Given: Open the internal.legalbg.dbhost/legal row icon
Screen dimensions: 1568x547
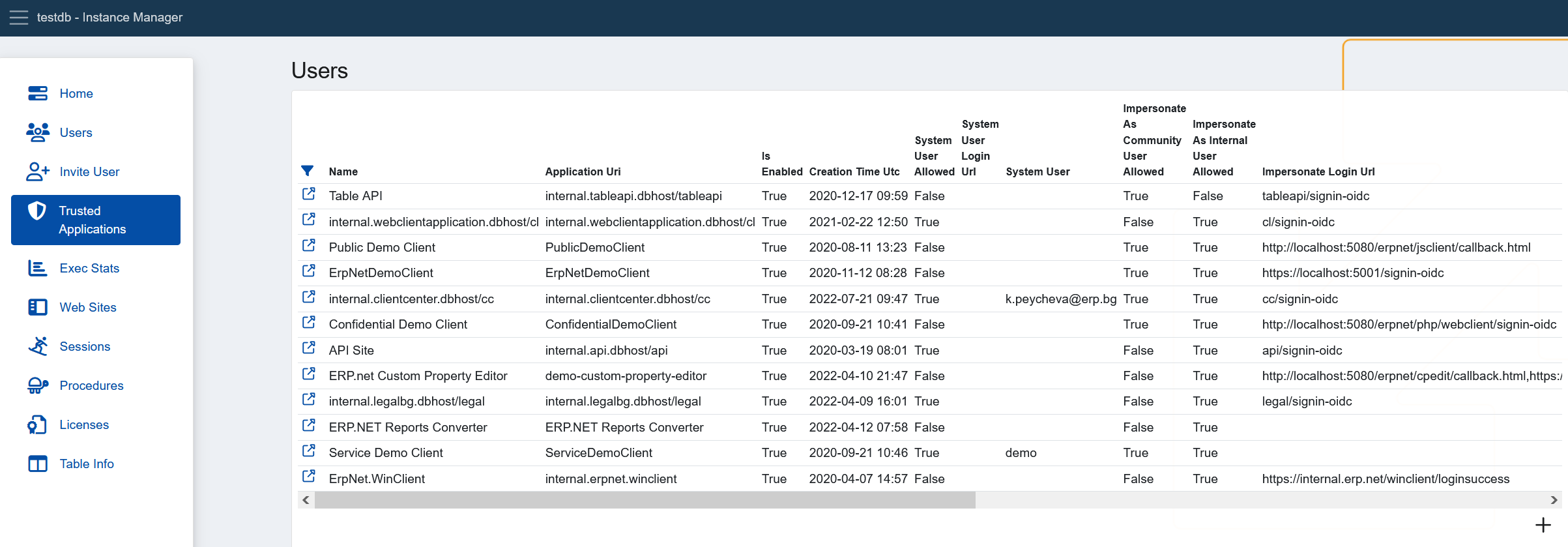Looking at the screenshot, I should [309, 400].
